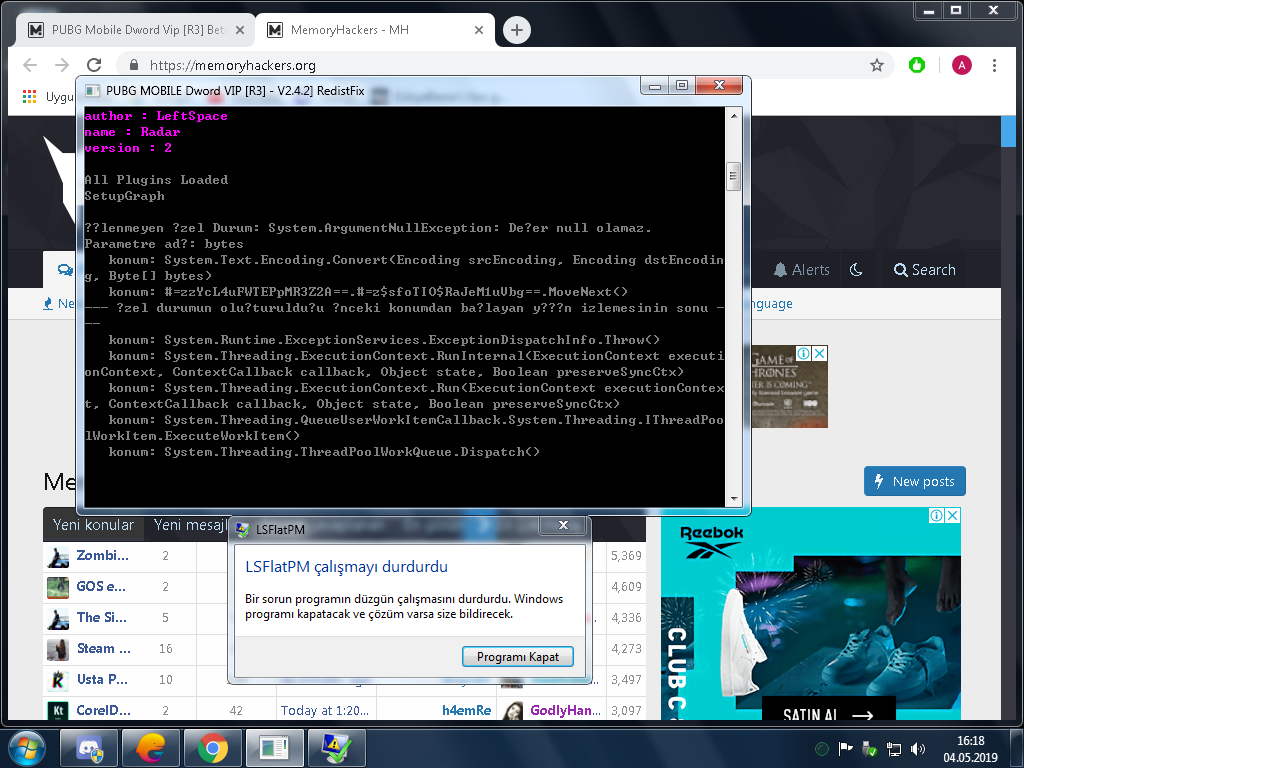Click the New posts button
1274x768 pixels.
(915, 481)
